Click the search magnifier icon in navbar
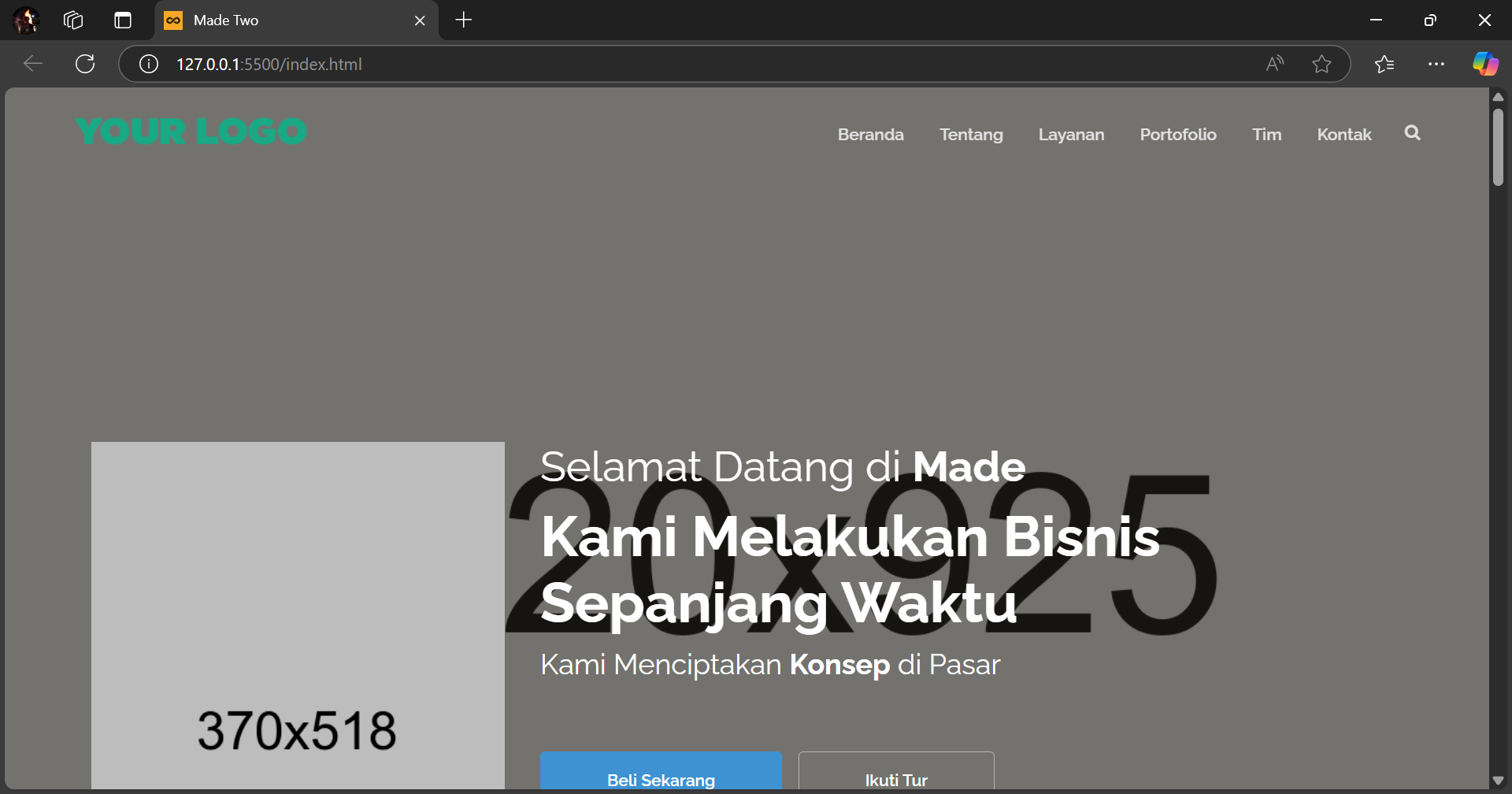 pos(1412,133)
